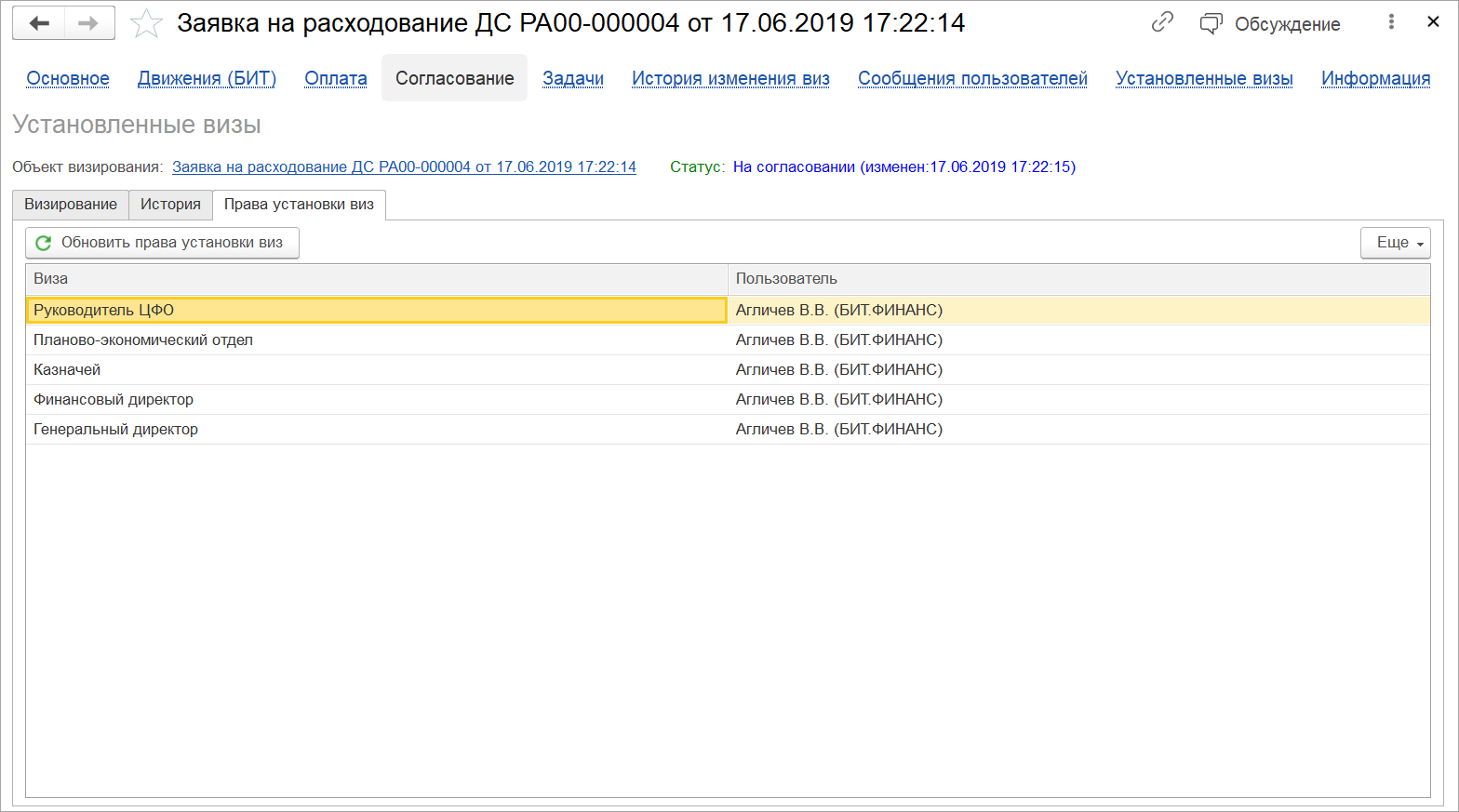This screenshot has width=1459, height=812.
Task: Expand the Еще dropdown menu
Action: click(1395, 243)
